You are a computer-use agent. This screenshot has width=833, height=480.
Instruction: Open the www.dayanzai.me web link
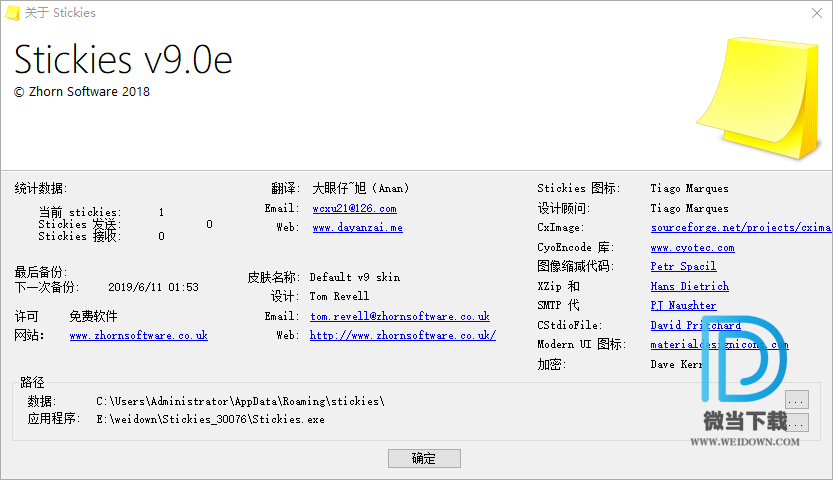click(x=358, y=228)
